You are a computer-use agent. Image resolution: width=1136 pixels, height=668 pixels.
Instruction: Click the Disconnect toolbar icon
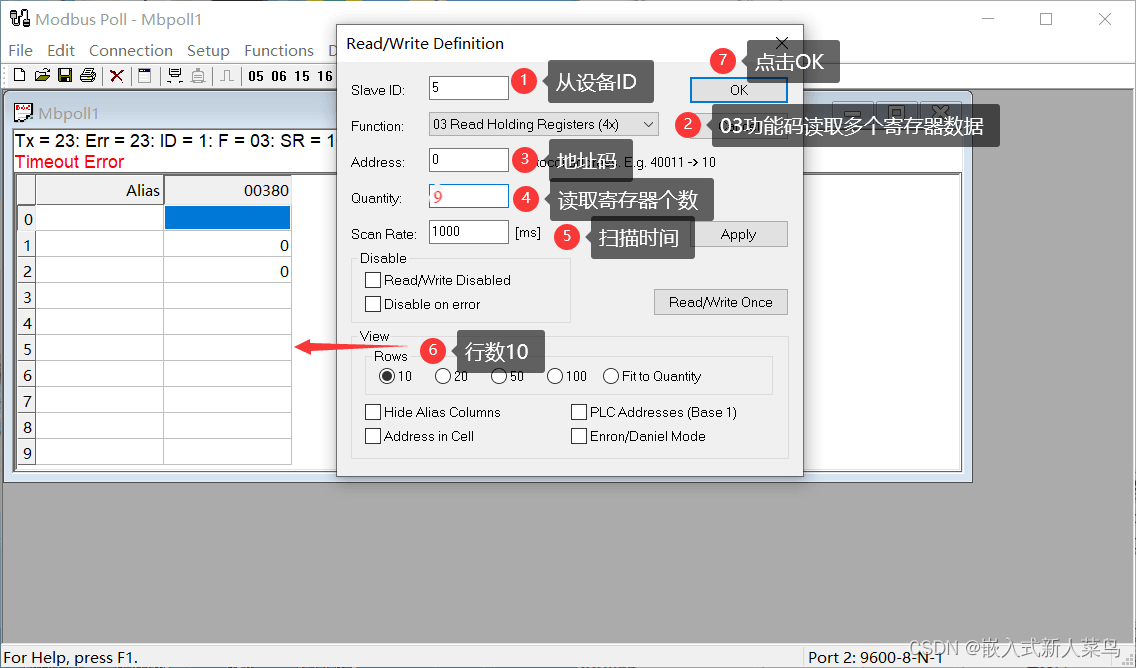click(x=198, y=75)
